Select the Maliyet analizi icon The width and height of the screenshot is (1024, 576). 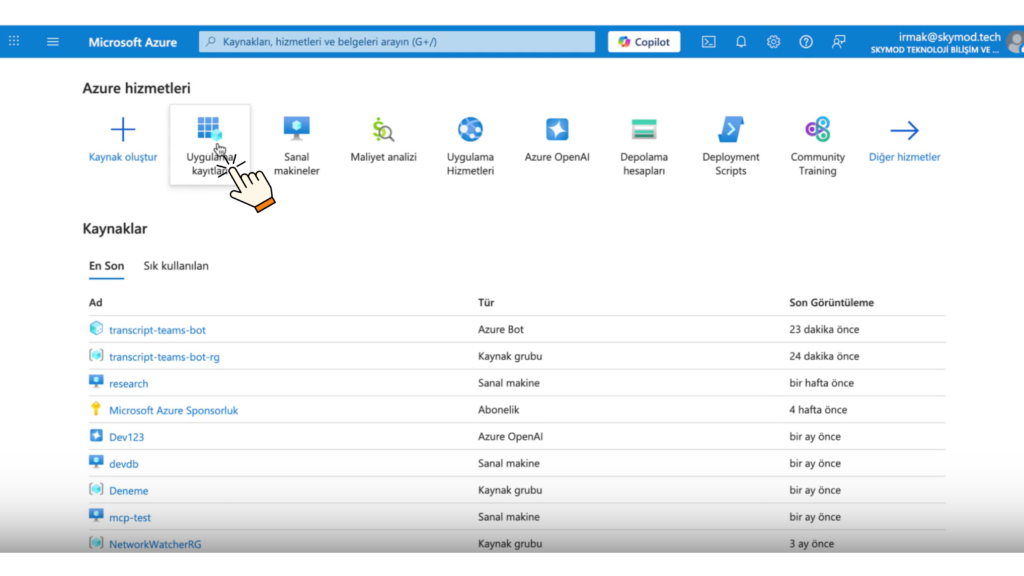coord(383,128)
